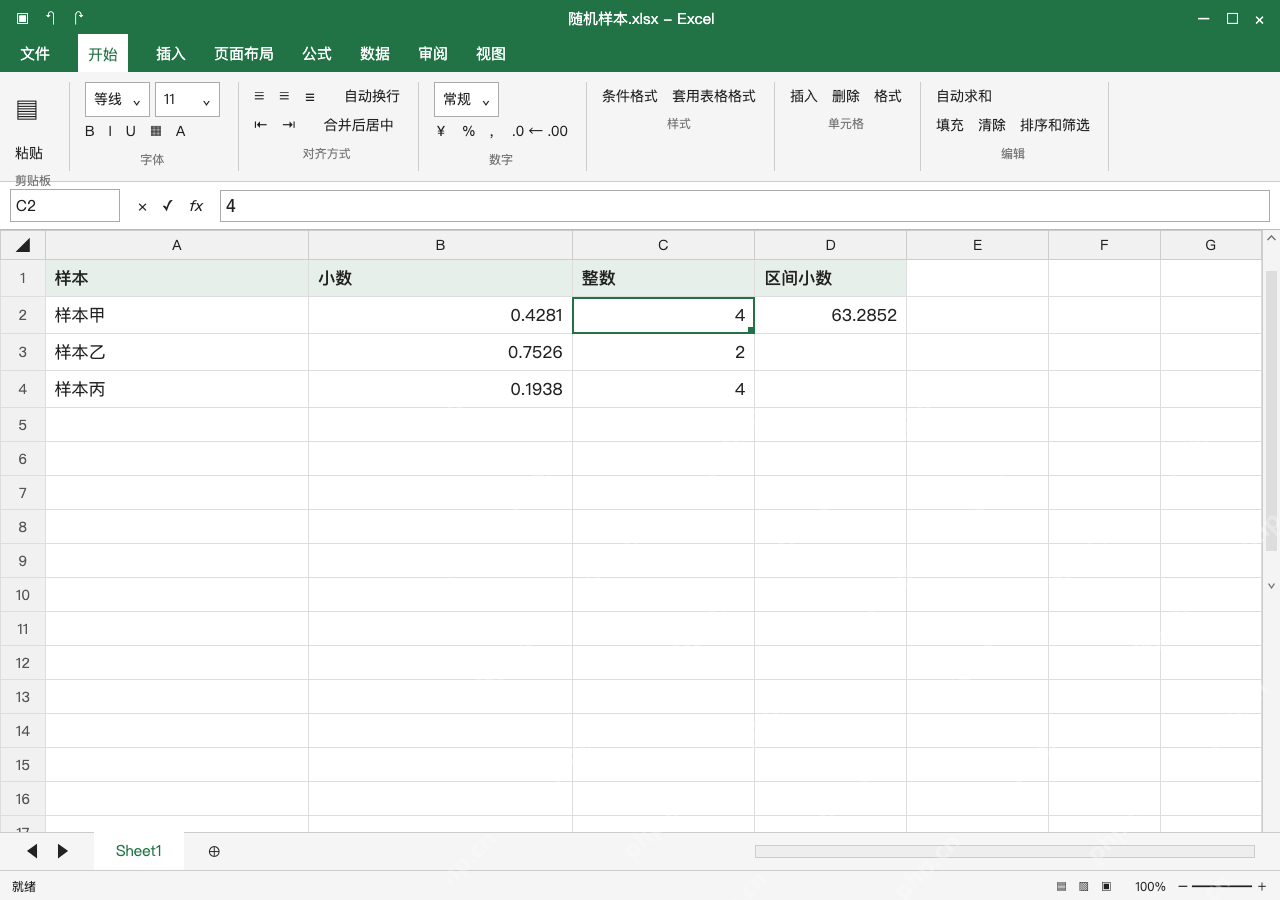Open the 常规 number format dropdown

pyautogui.click(x=466, y=99)
